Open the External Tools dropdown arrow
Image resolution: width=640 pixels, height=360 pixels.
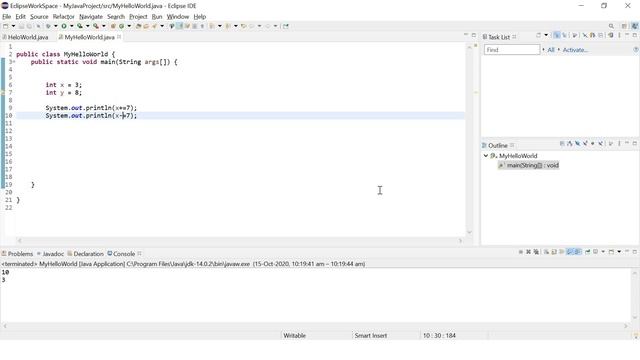point(104,26)
